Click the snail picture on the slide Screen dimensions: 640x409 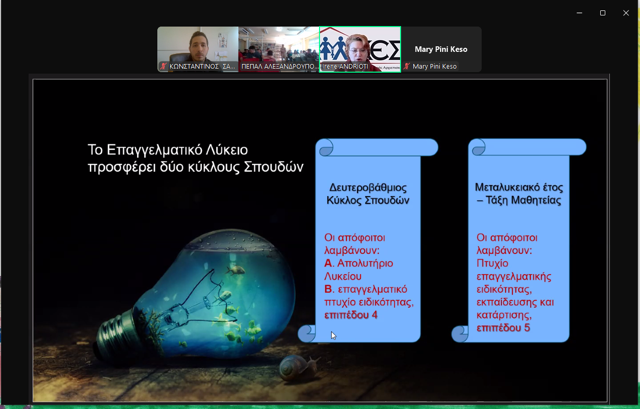[299, 367]
